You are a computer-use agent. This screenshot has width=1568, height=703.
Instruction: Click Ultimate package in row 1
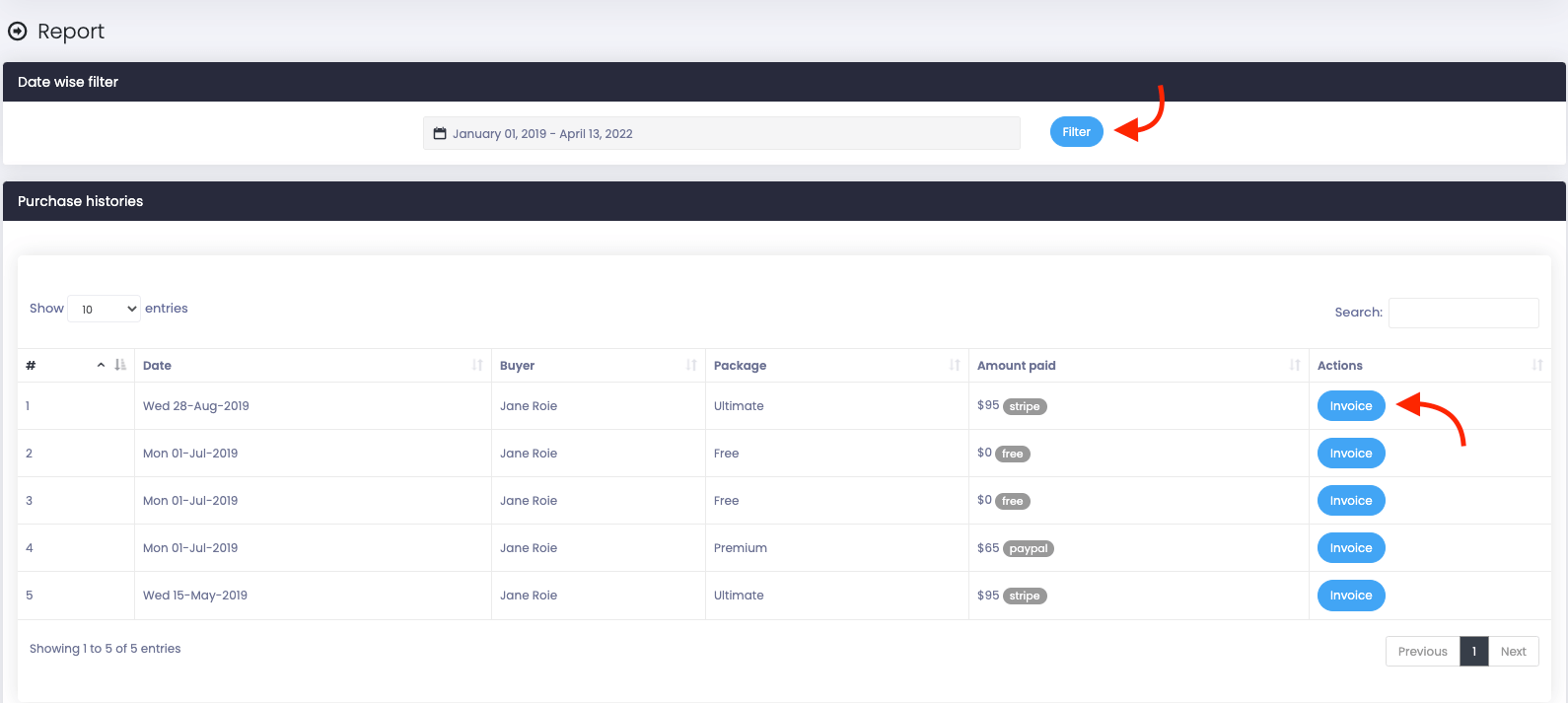pos(739,406)
